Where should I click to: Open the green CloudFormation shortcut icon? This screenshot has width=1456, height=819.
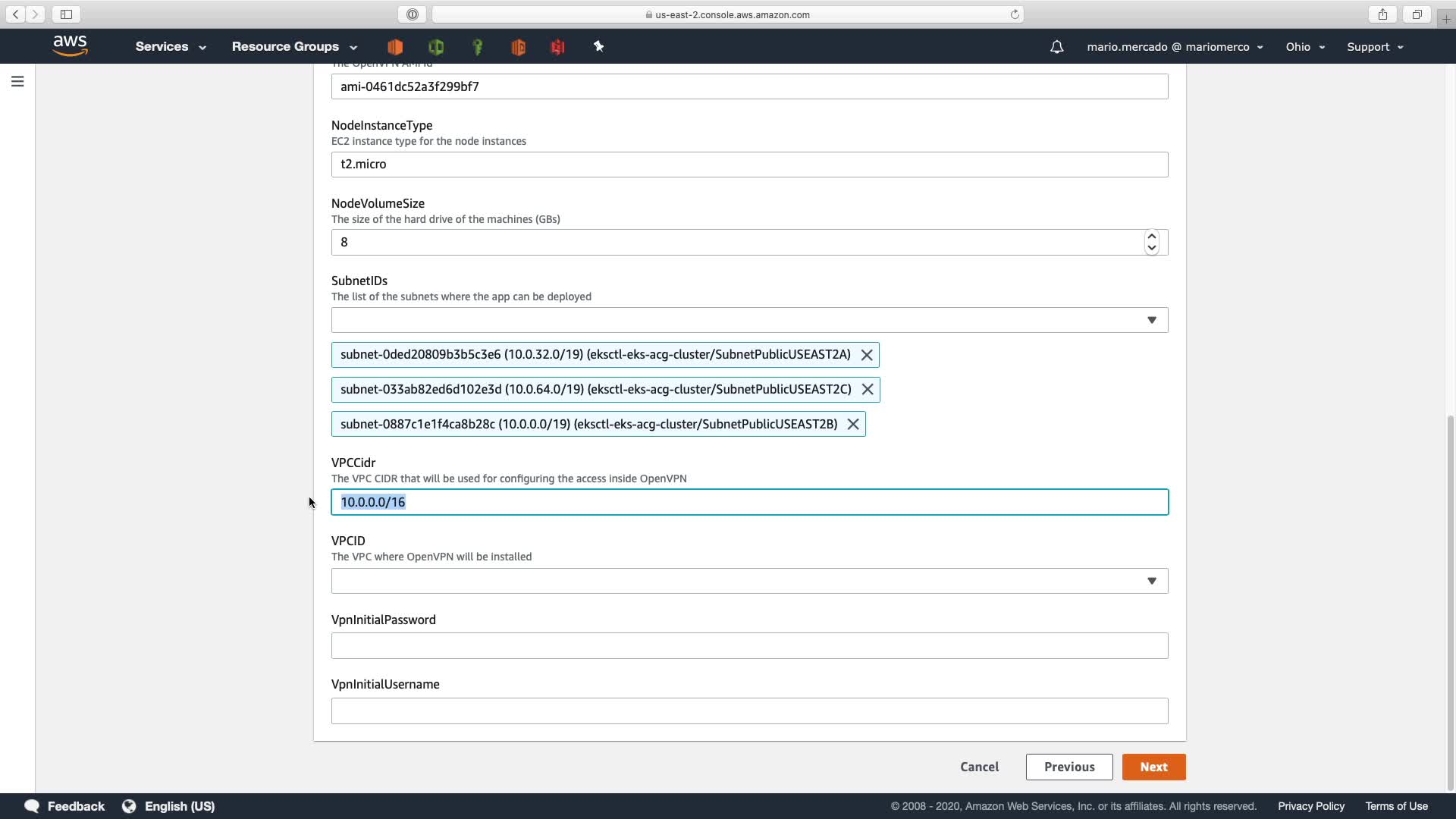436,47
